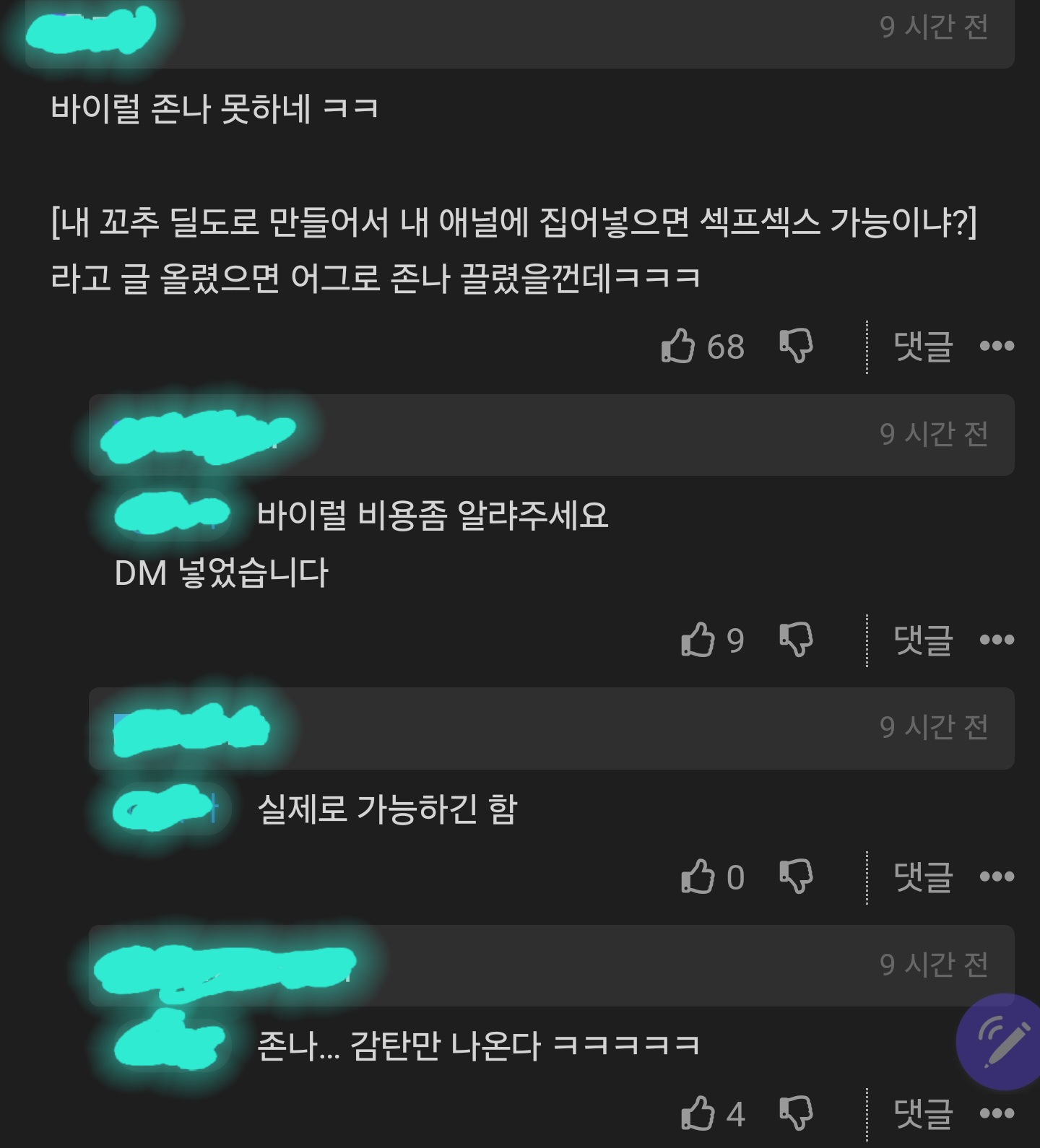Downvote the '감탄만 나온다' reply
The width and height of the screenshot is (1040, 1148).
pos(797,1113)
